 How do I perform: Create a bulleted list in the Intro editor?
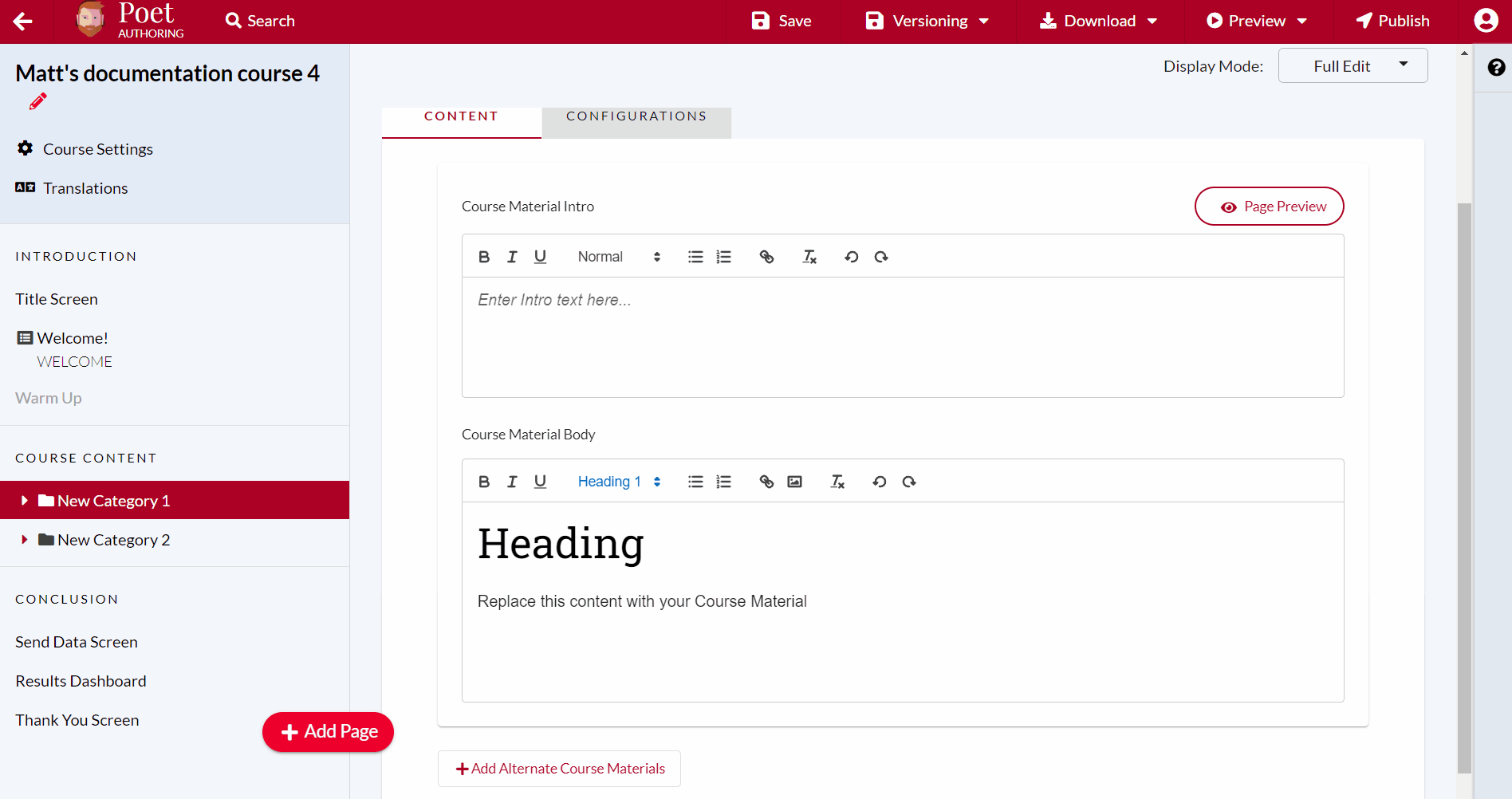(695, 256)
